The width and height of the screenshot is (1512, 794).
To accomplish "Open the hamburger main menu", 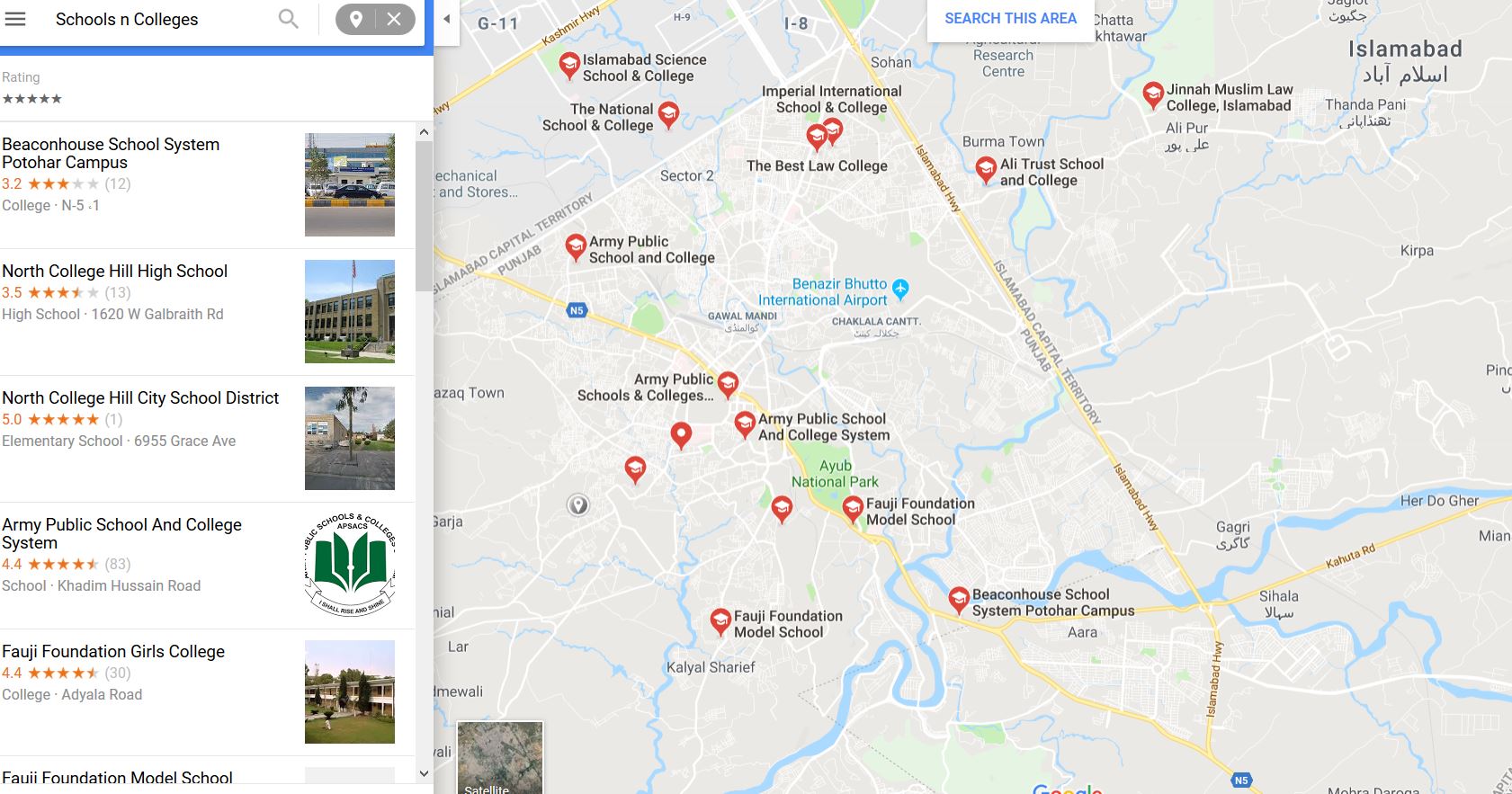I will tap(15, 19).
